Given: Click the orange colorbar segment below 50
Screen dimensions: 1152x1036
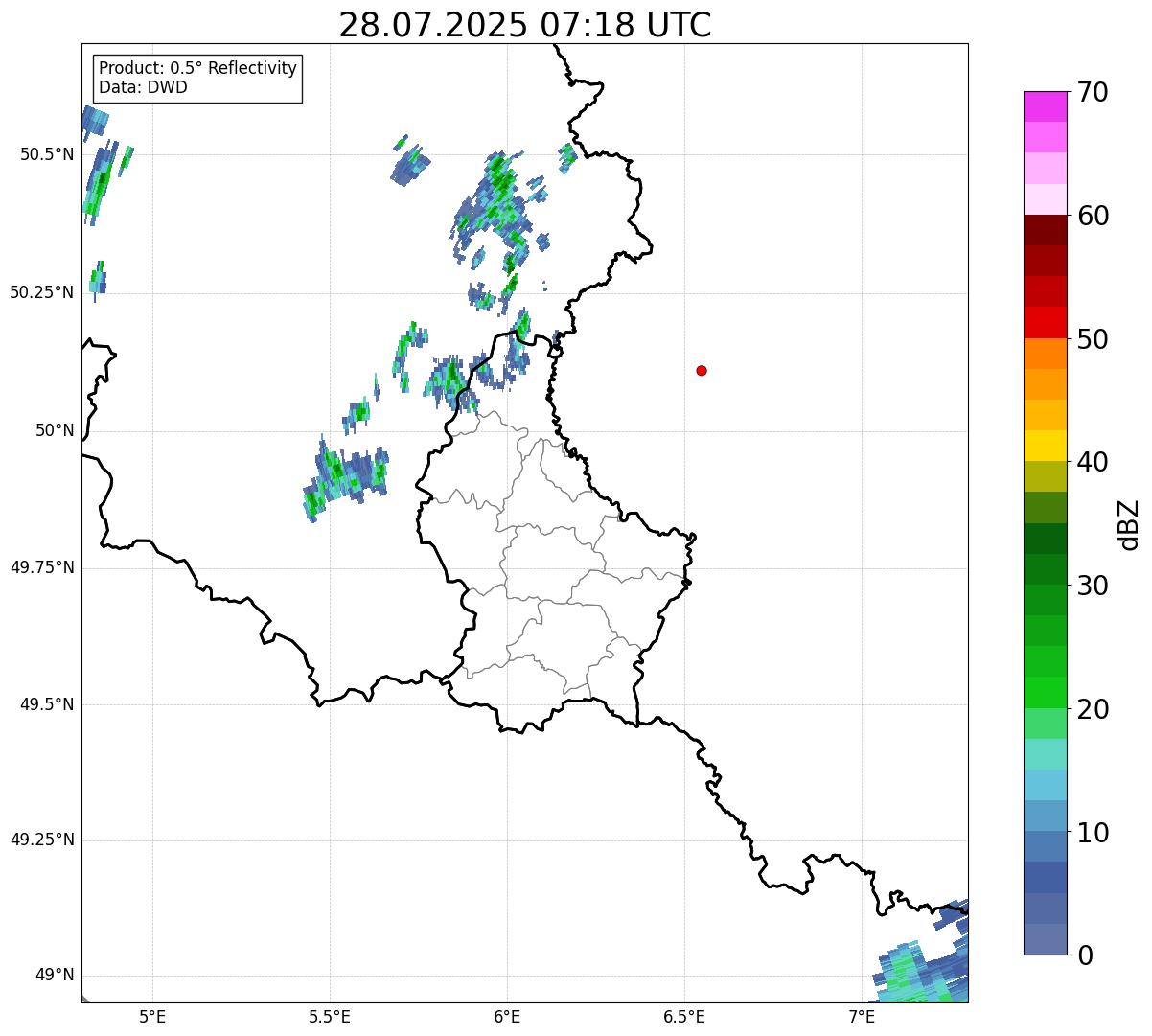Looking at the screenshot, I should (x=1046, y=354).
